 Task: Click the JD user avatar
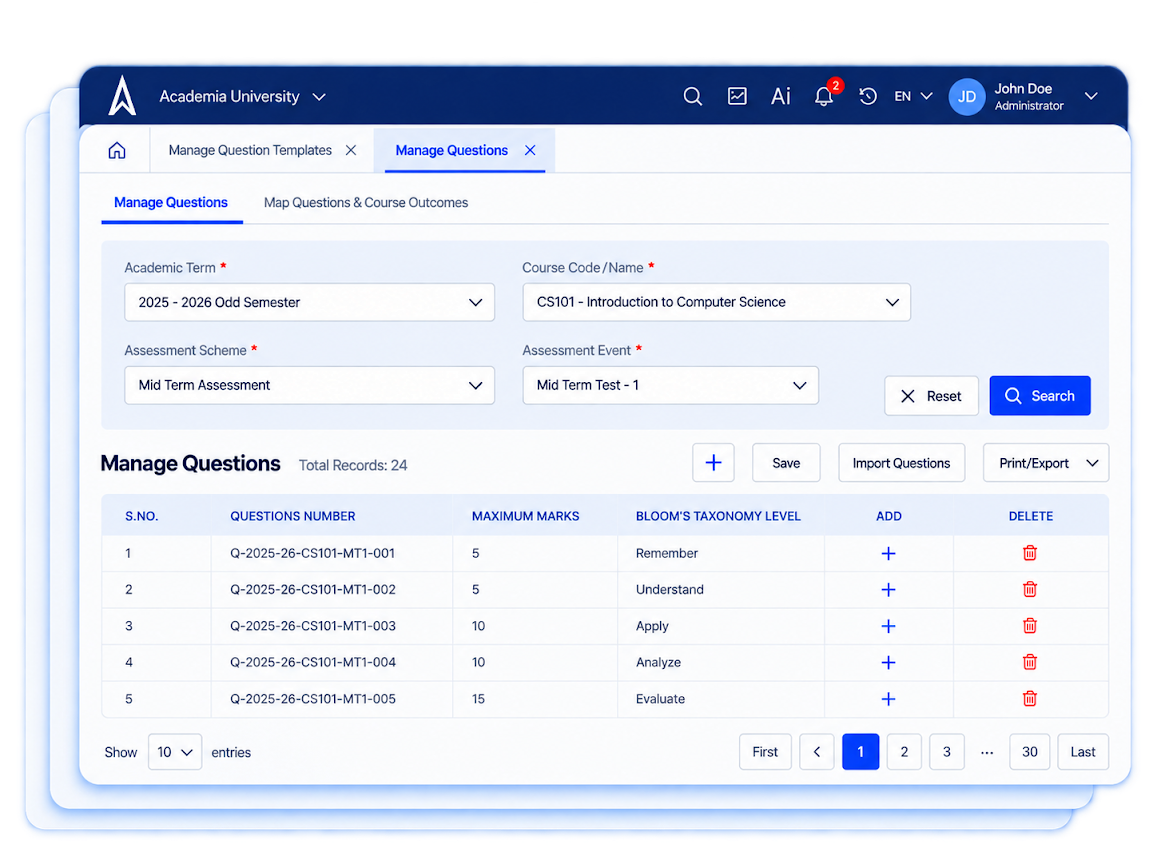pyautogui.click(x=967, y=97)
